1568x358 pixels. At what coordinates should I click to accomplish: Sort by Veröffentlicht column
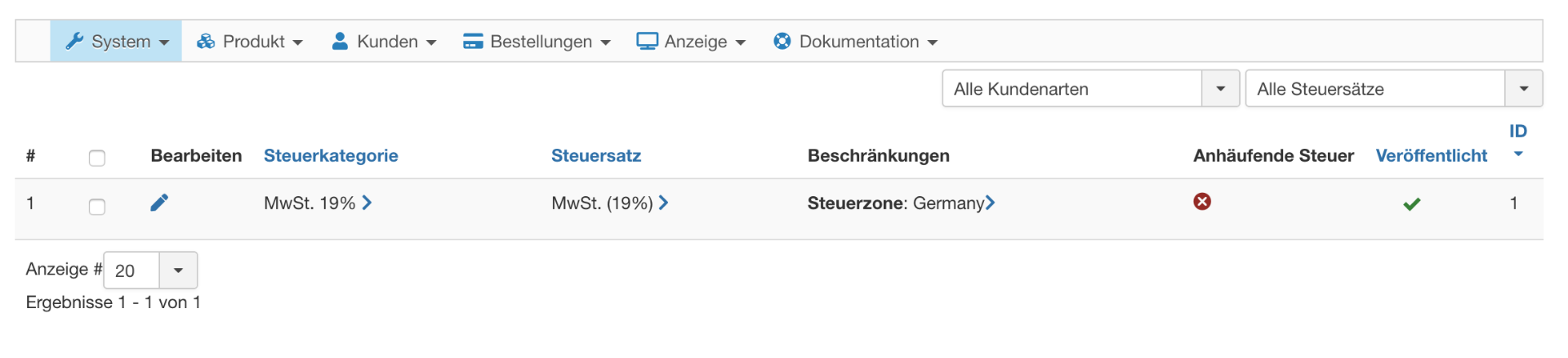point(1431,155)
